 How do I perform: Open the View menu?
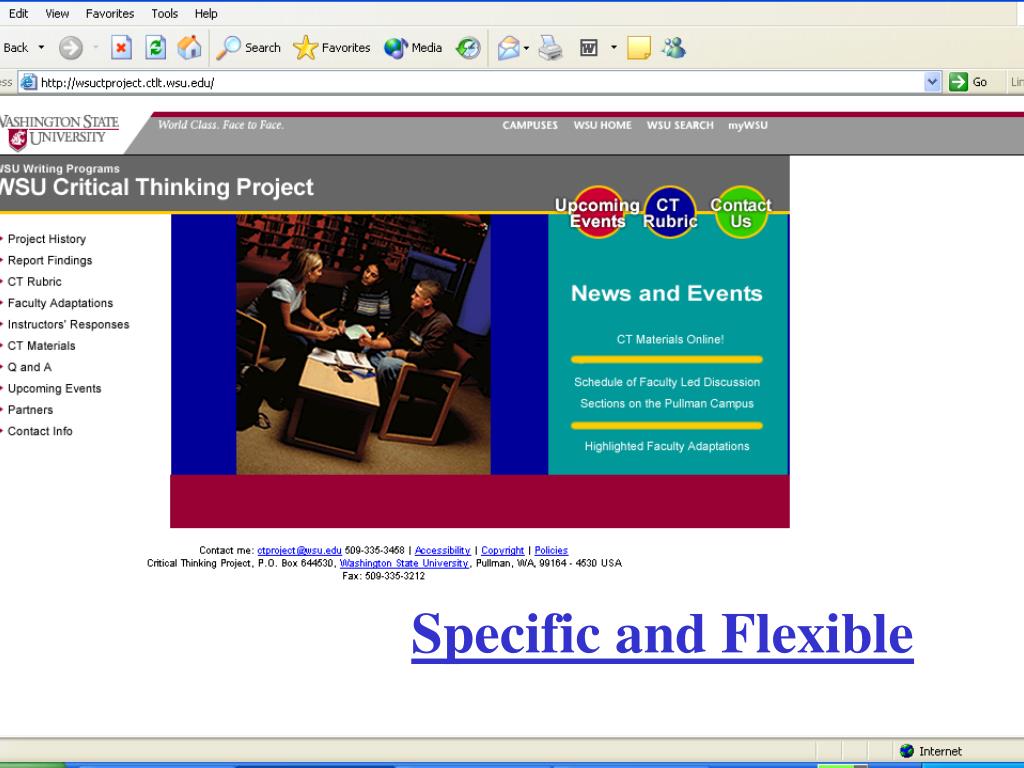(x=57, y=13)
